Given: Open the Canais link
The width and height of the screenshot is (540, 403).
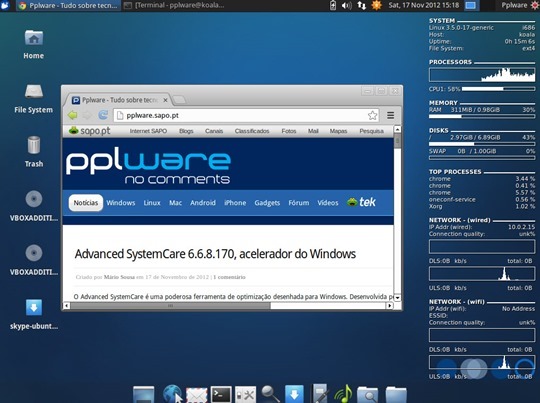Looking at the screenshot, I should pos(214,131).
